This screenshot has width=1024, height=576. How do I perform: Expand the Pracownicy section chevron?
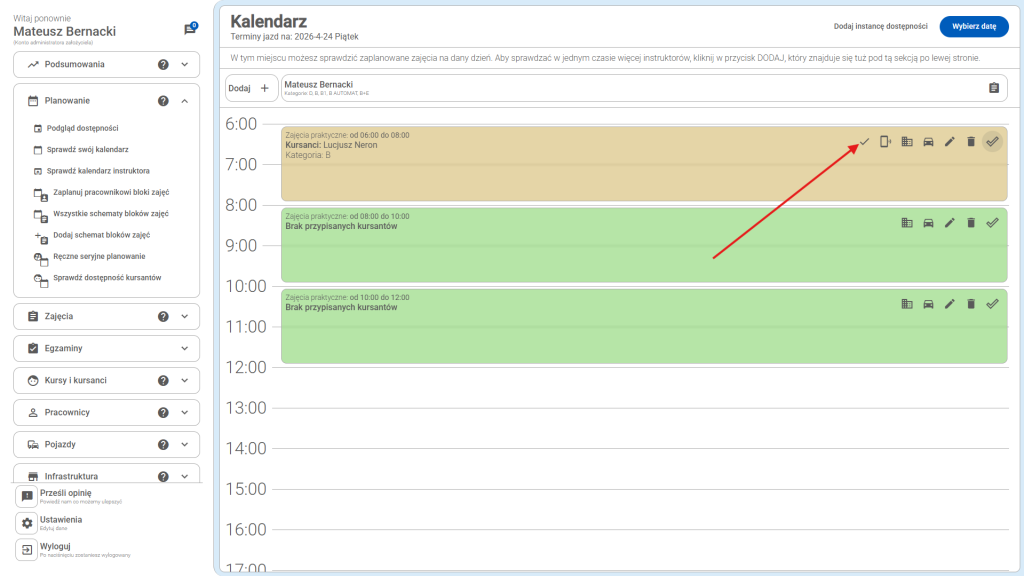tap(184, 412)
